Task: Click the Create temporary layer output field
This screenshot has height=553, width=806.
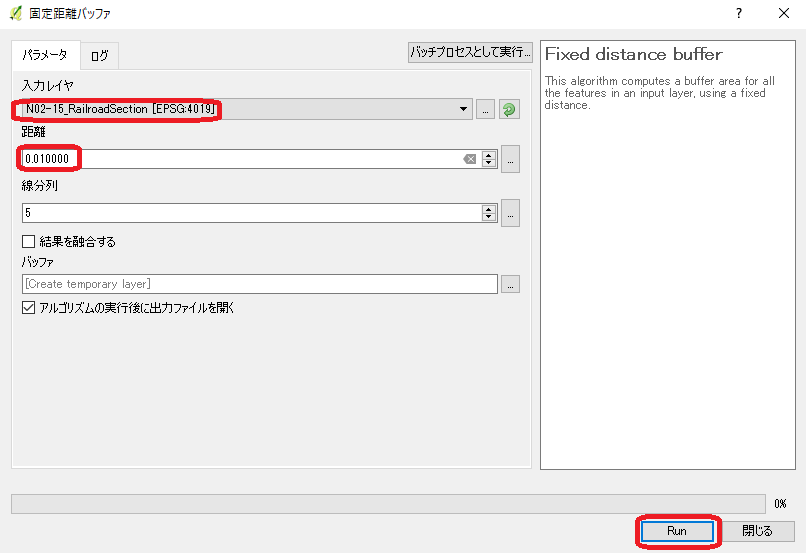Action: (260, 284)
